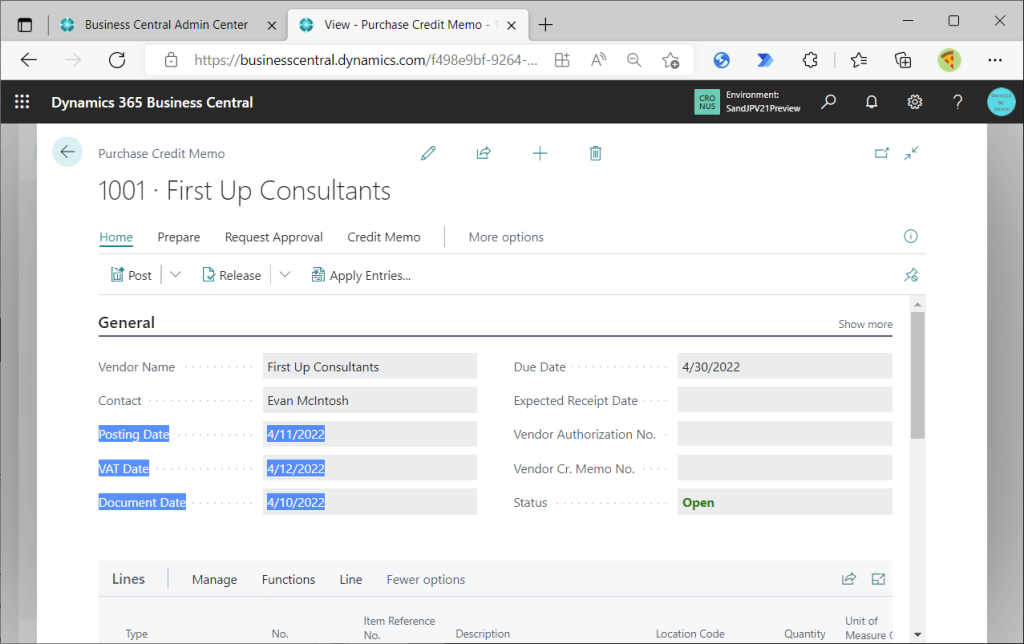Click the Expected Receipt Date field
Screen dimensions: 1024x644
784,400
